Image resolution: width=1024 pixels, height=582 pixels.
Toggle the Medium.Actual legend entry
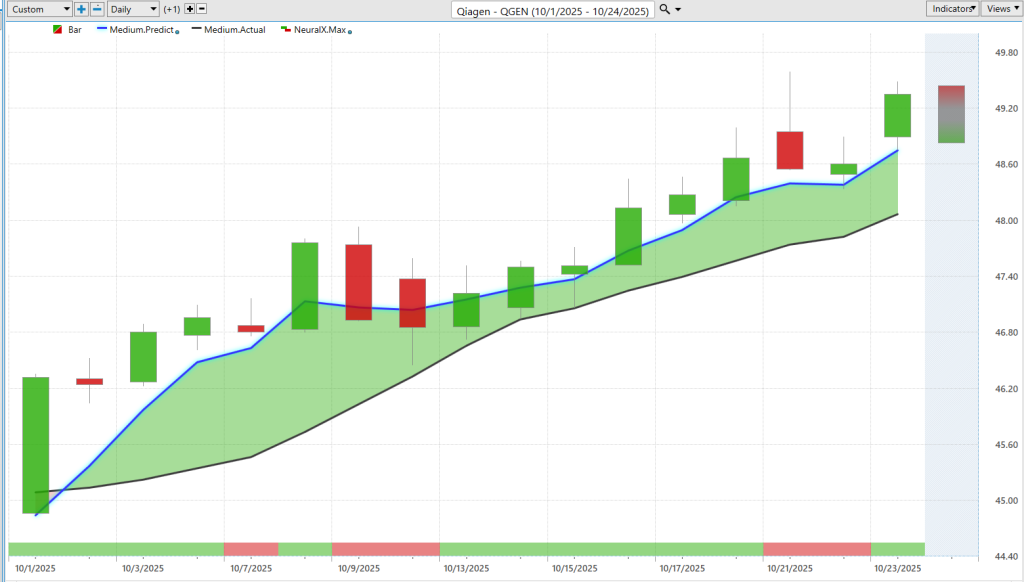(234, 30)
